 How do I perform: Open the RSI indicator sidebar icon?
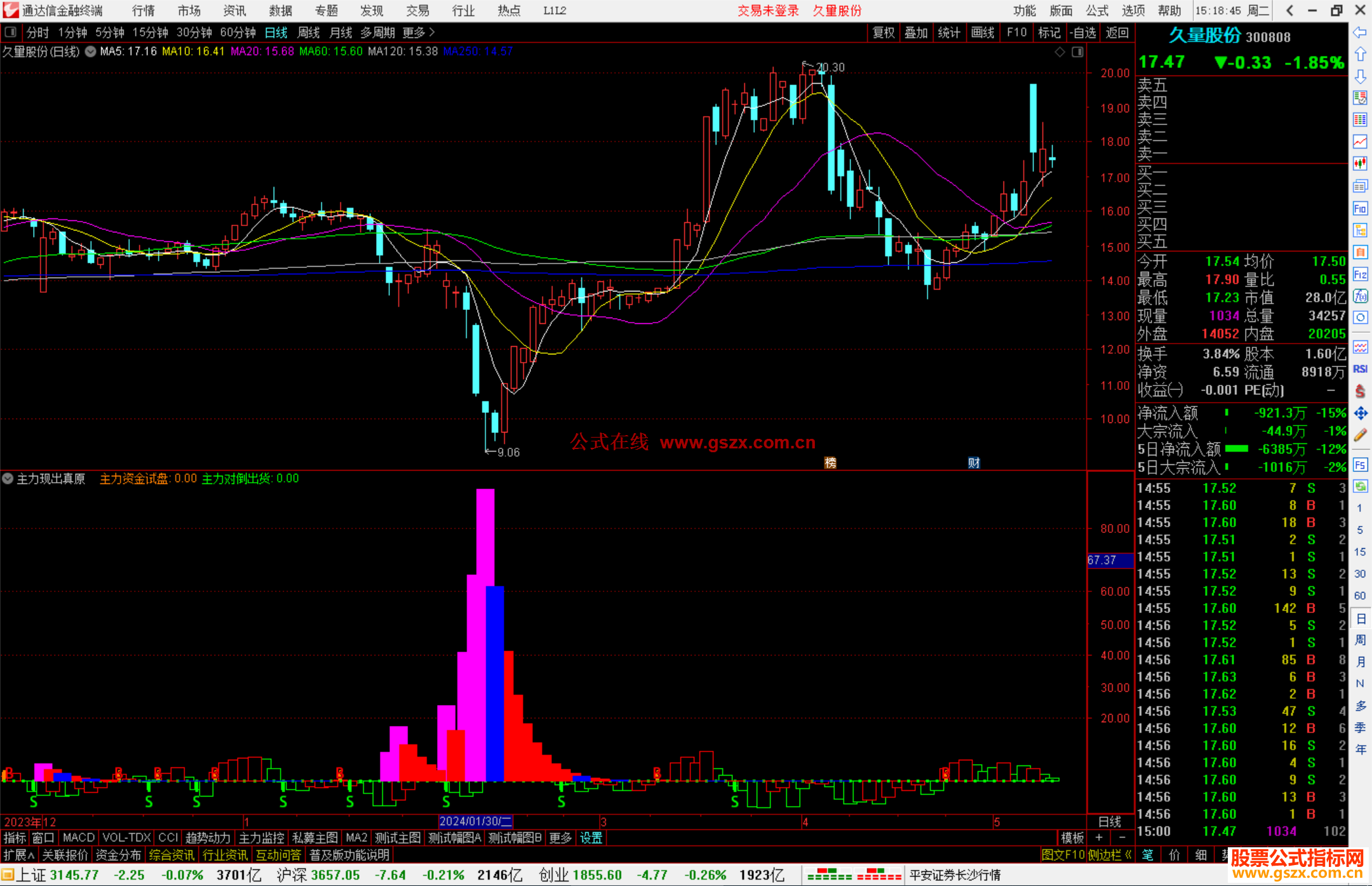1360,369
